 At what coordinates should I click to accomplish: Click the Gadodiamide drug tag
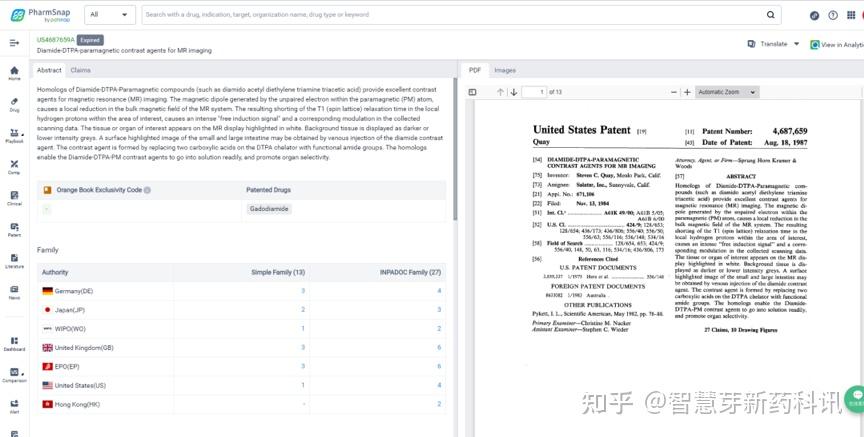(x=268, y=209)
